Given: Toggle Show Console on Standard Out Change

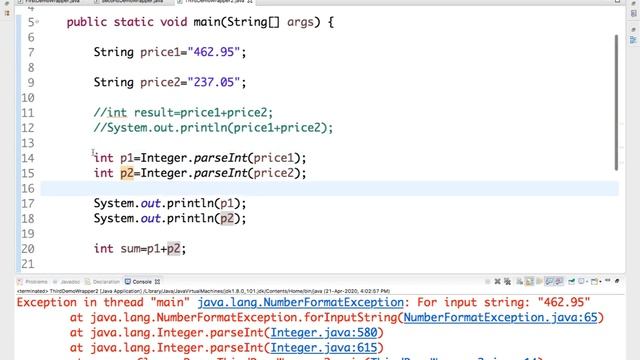Looking at the screenshot, I should pyautogui.click(x=549, y=281).
